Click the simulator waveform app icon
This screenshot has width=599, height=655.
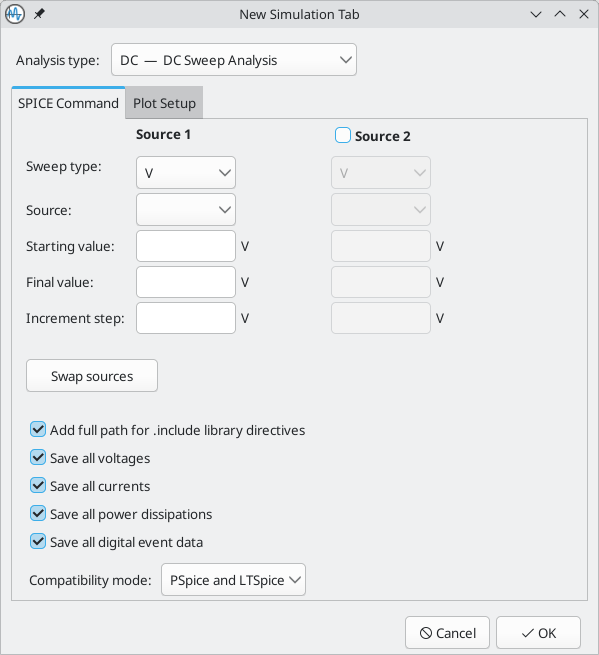(x=15, y=14)
